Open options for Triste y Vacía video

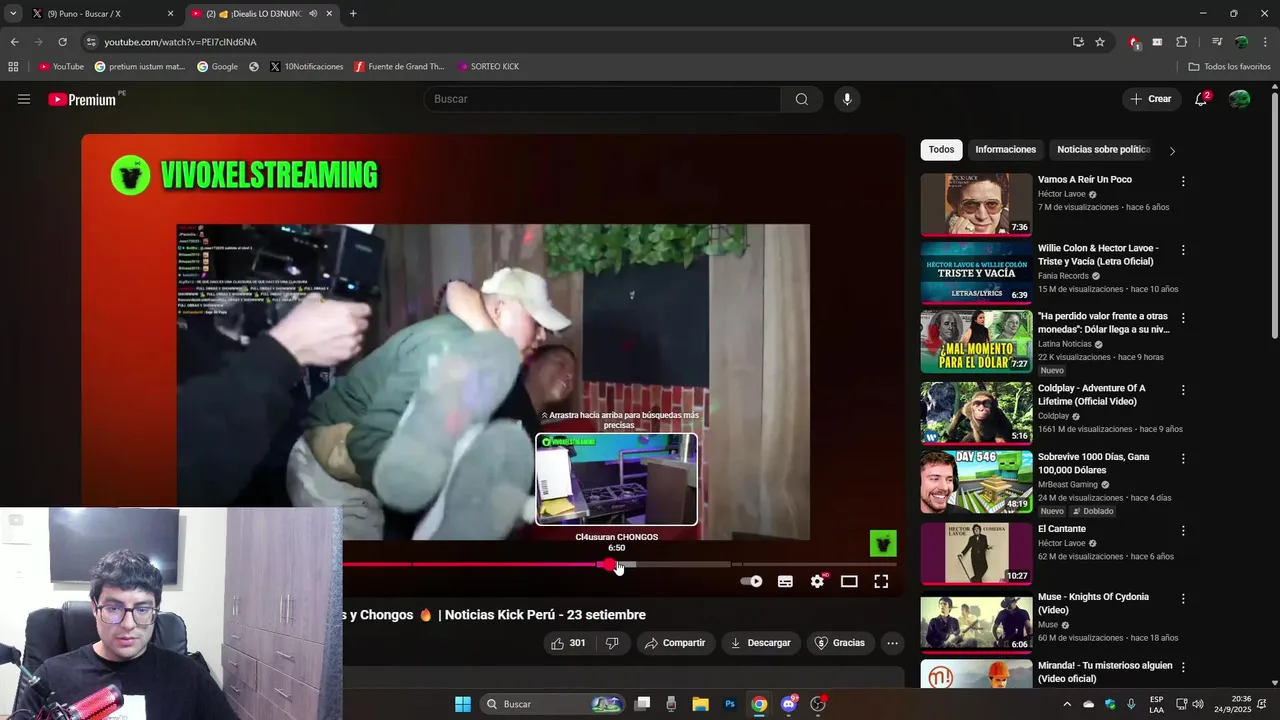(x=1183, y=250)
